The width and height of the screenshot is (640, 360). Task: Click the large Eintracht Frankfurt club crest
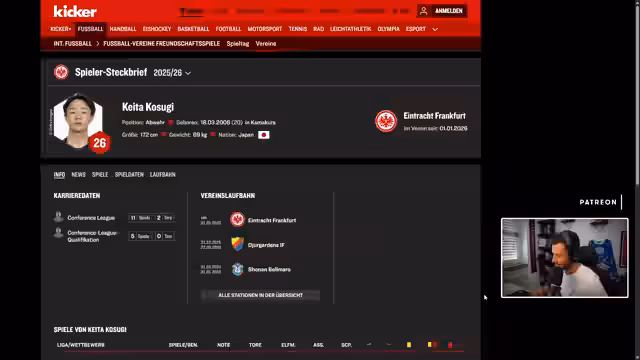coord(386,121)
